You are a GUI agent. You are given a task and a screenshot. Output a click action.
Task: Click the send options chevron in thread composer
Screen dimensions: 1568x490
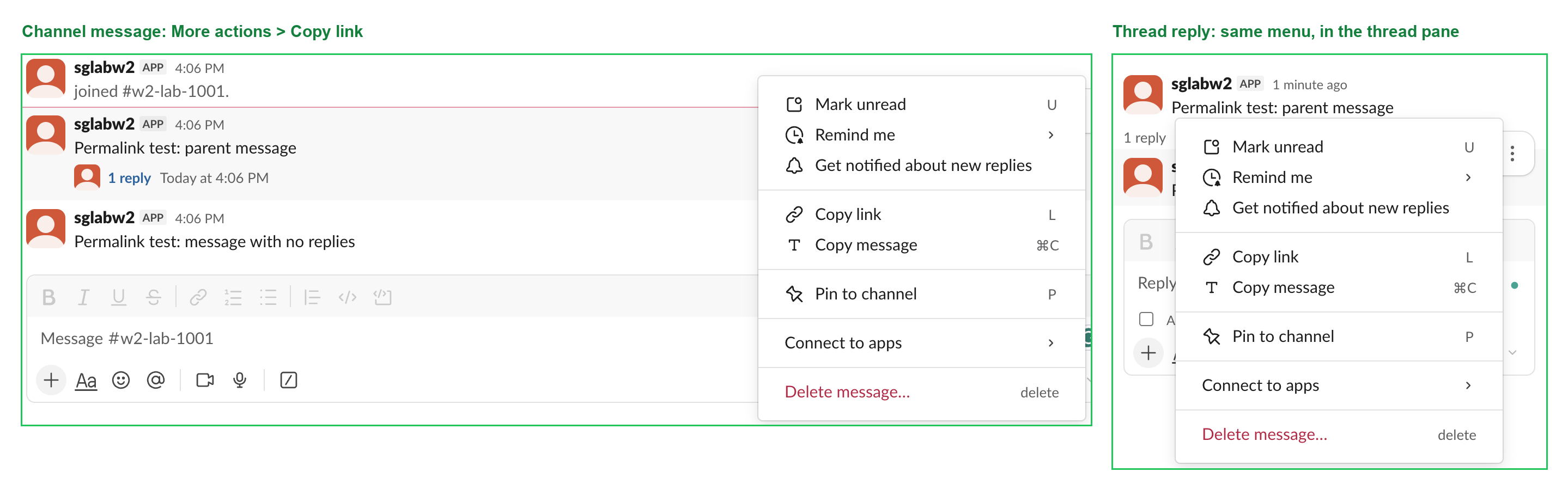1512,353
